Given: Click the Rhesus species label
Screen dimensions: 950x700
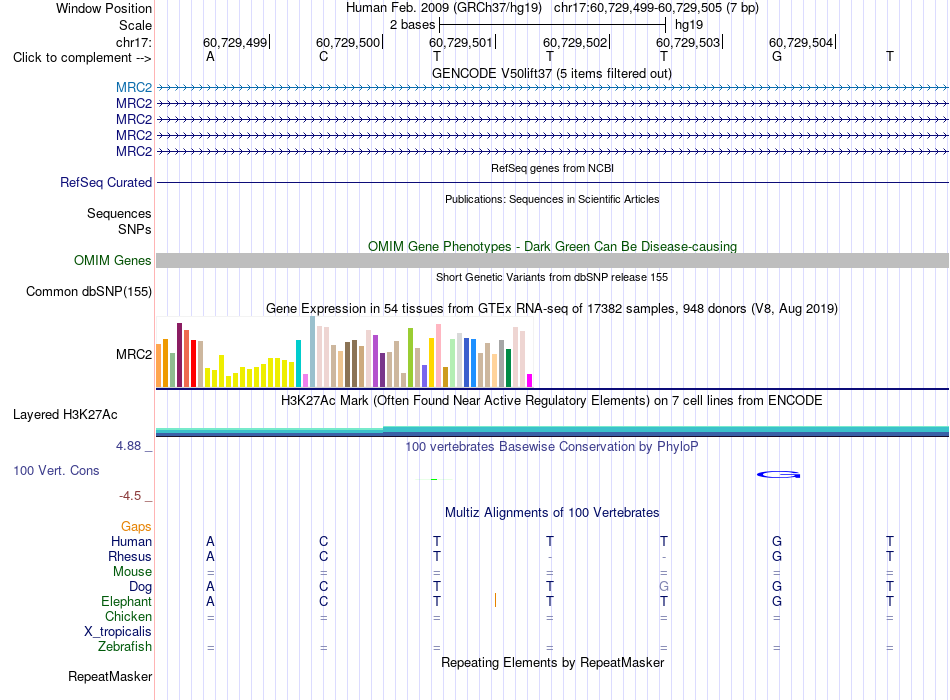Looking at the screenshot, I should [130, 556].
